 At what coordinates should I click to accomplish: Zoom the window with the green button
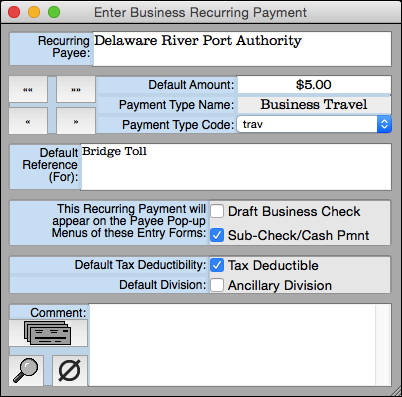54,12
